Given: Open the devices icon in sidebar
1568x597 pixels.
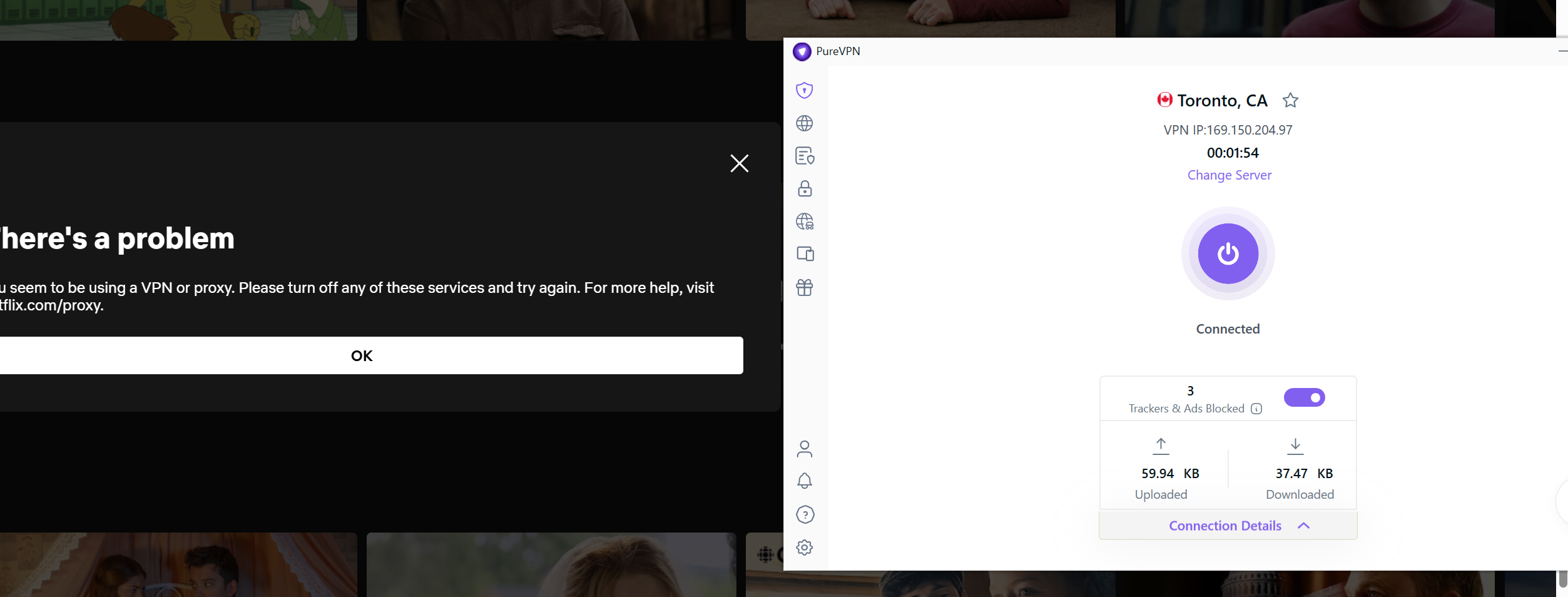Looking at the screenshot, I should click(x=805, y=254).
